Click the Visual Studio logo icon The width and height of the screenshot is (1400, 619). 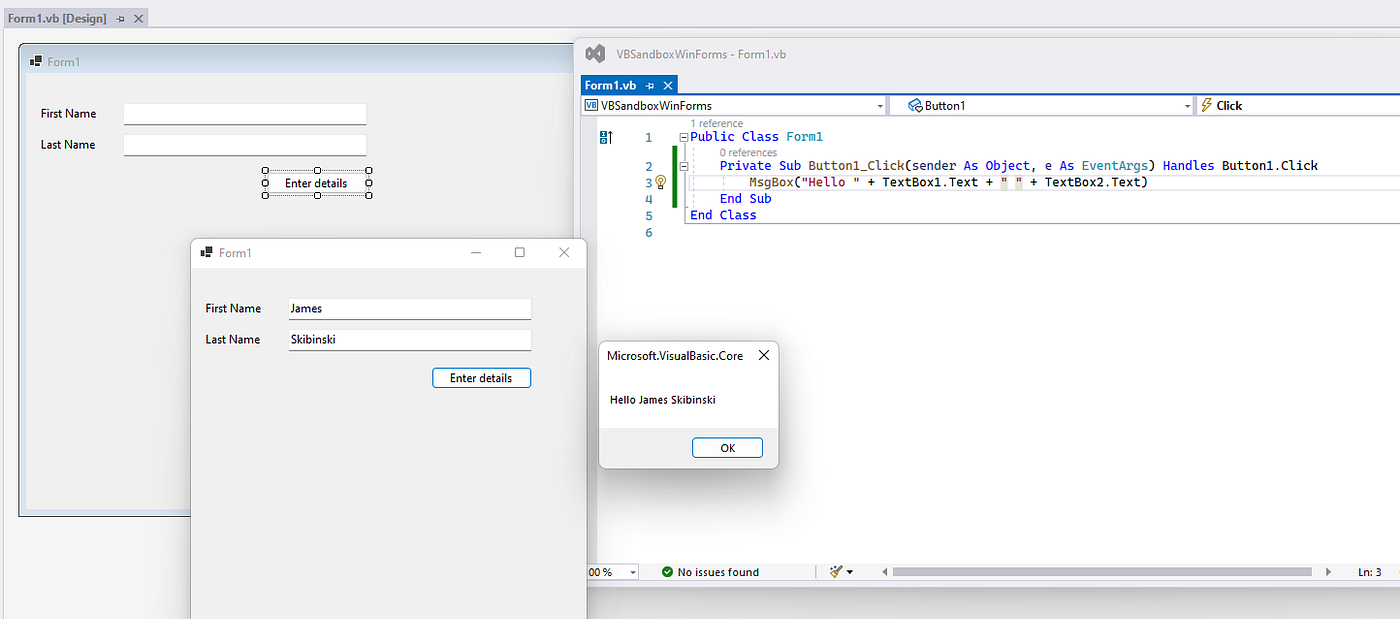tap(595, 54)
